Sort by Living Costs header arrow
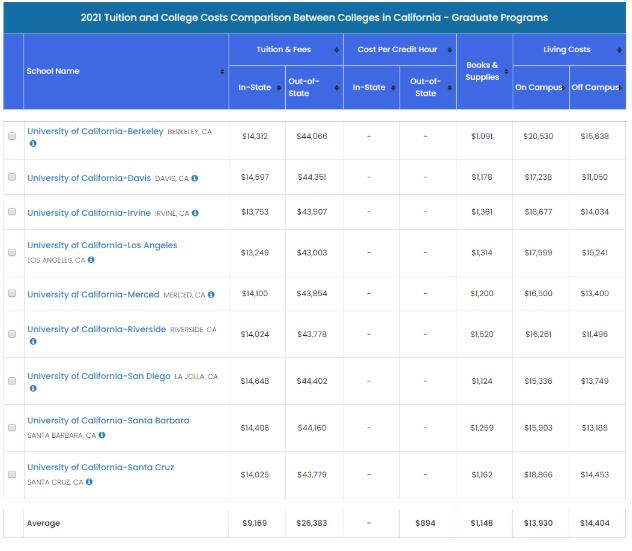 [x=620, y=50]
